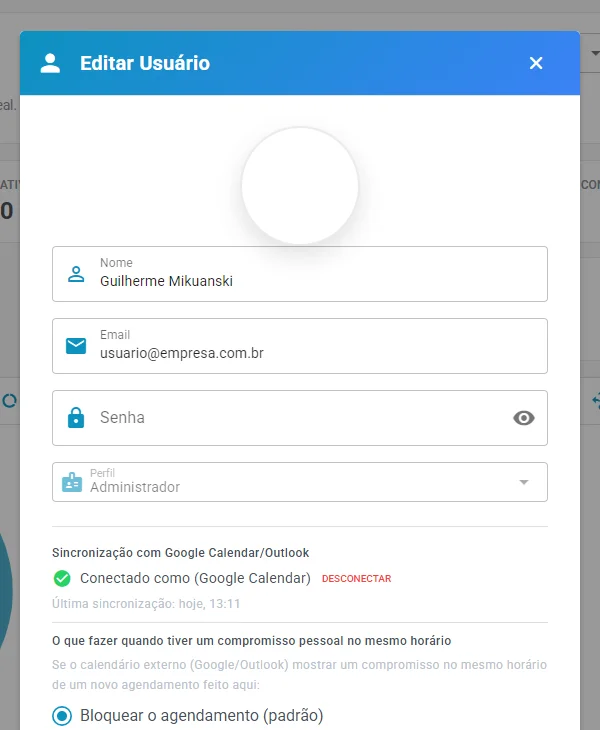Click Conectado como (Google Calendar) text
600x730 pixels.
[x=196, y=578]
